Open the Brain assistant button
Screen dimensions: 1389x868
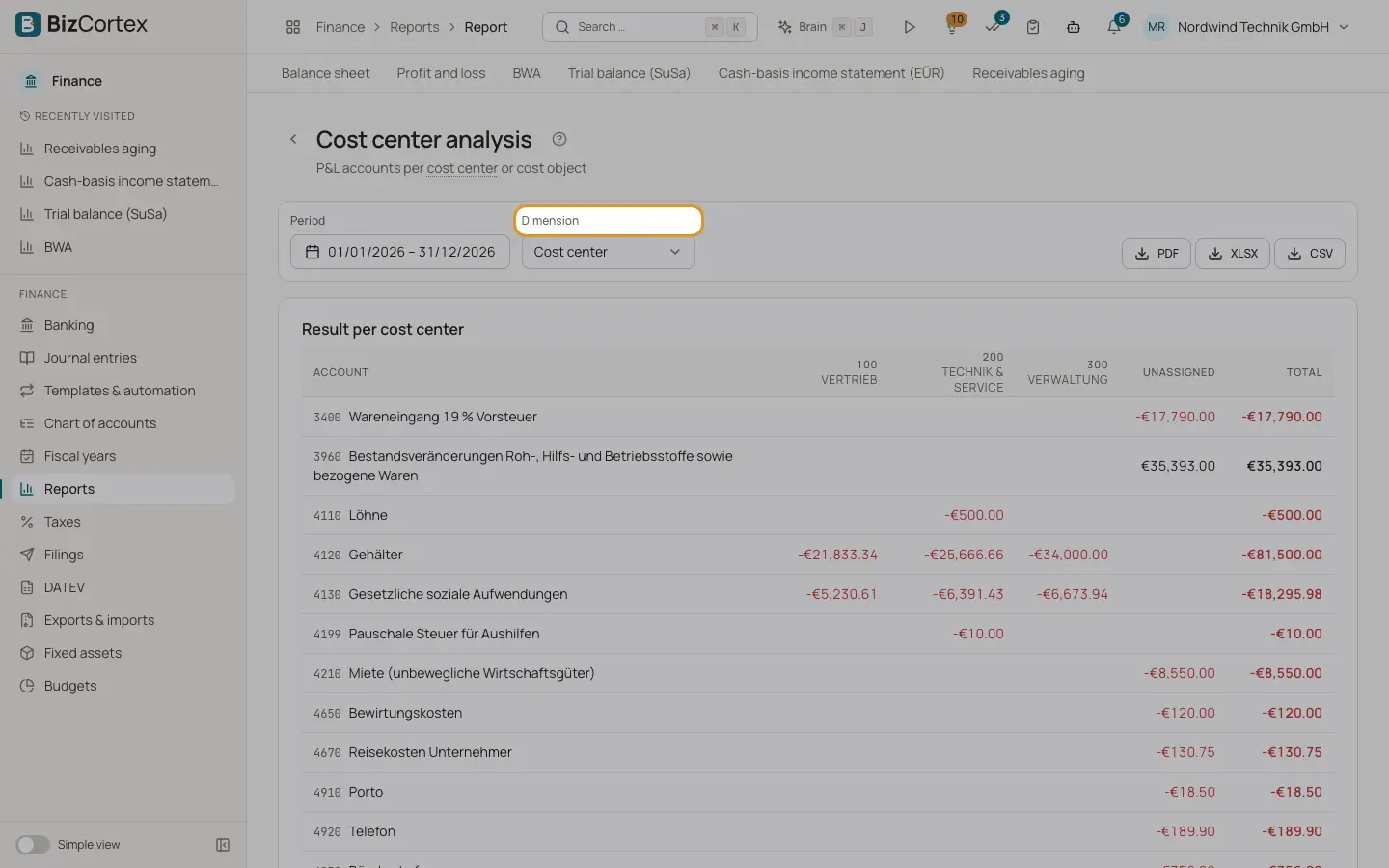click(x=826, y=27)
